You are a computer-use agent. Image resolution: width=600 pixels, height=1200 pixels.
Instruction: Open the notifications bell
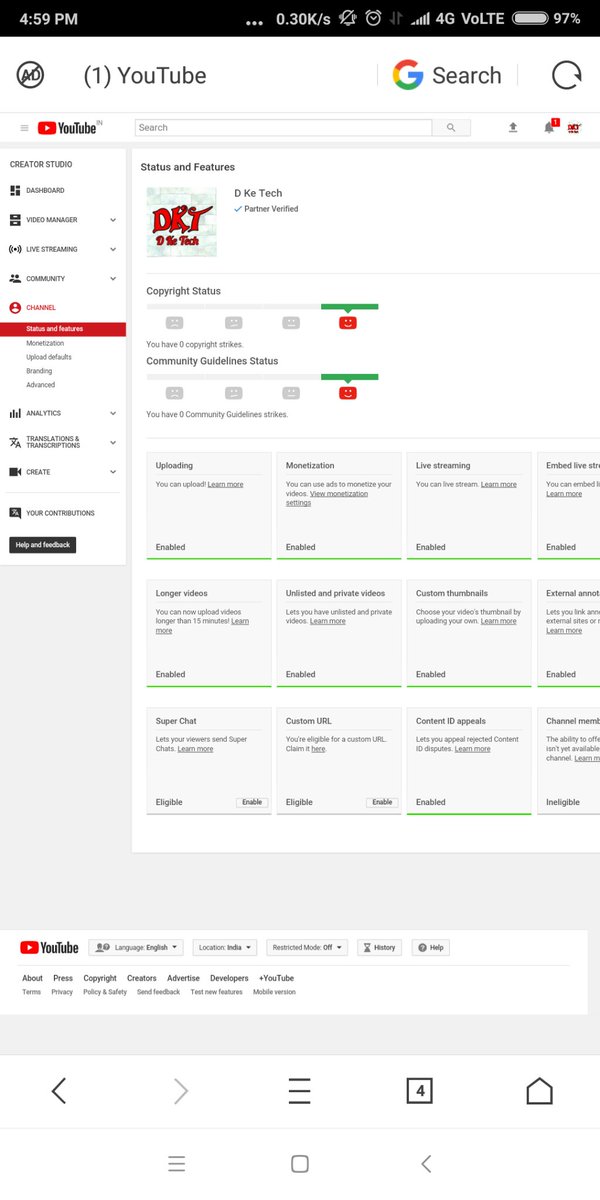[549, 127]
